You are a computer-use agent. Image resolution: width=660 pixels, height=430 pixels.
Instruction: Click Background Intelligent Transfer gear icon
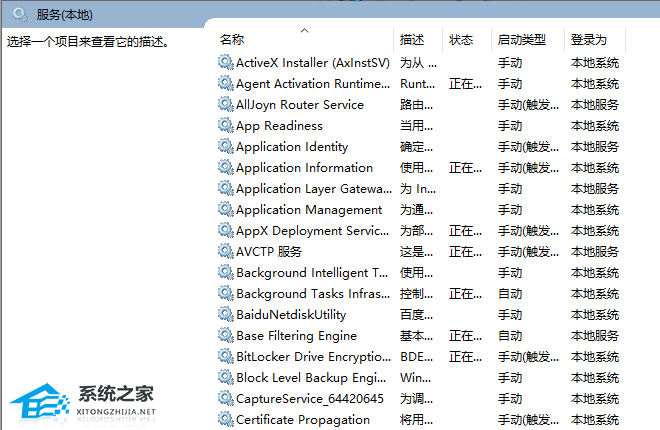point(226,273)
